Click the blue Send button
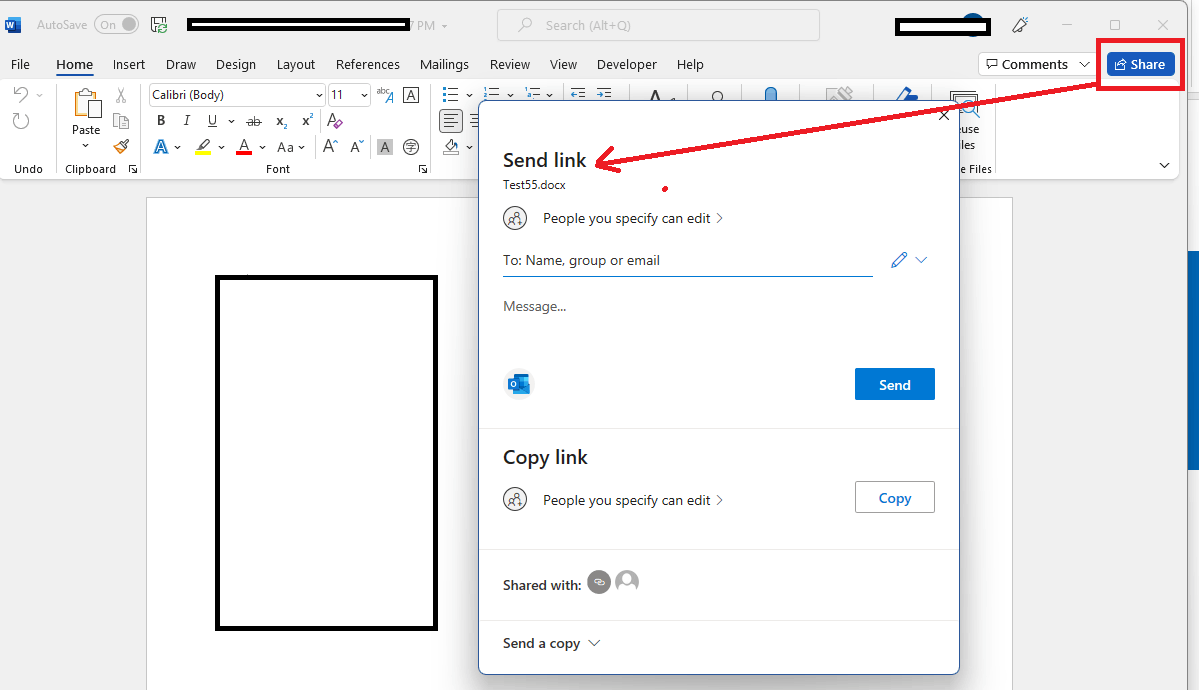 pos(895,384)
